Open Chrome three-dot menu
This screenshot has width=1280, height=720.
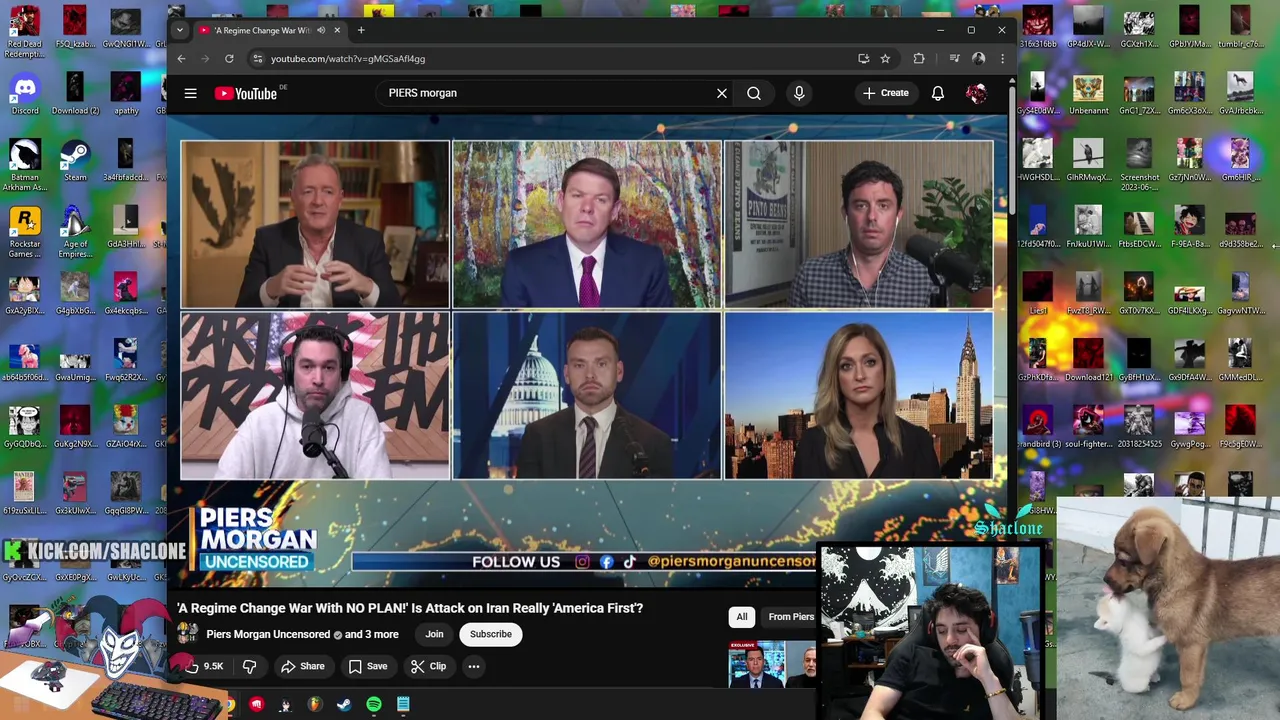[1003, 59]
